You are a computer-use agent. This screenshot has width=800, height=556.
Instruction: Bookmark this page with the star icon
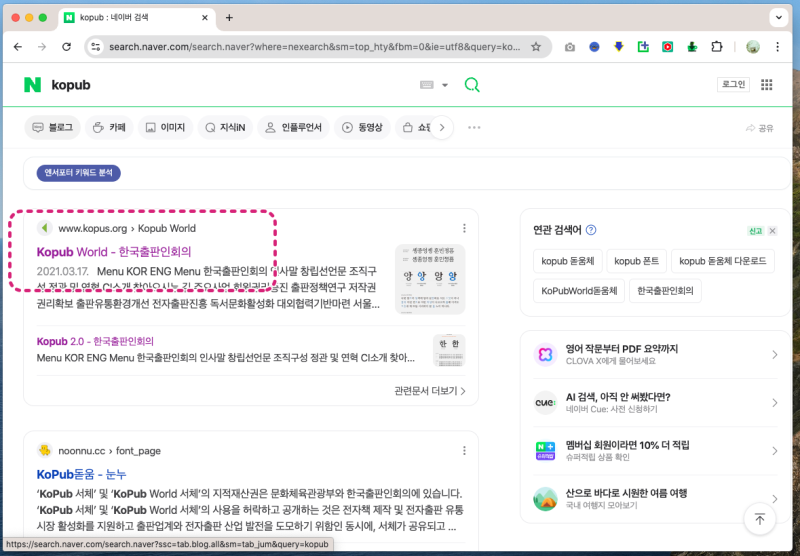(x=536, y=47)
